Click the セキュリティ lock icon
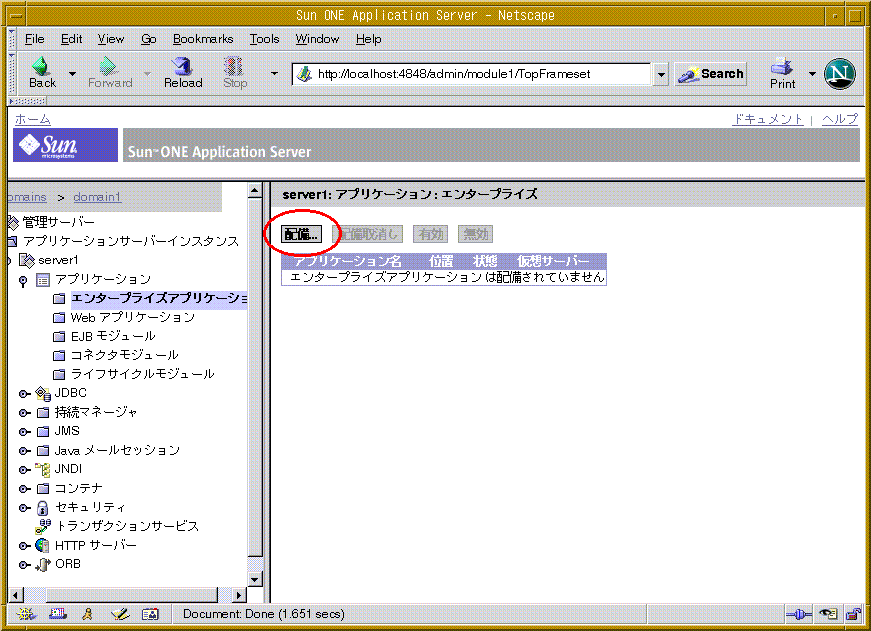The image size is (871, 631). 43,508
